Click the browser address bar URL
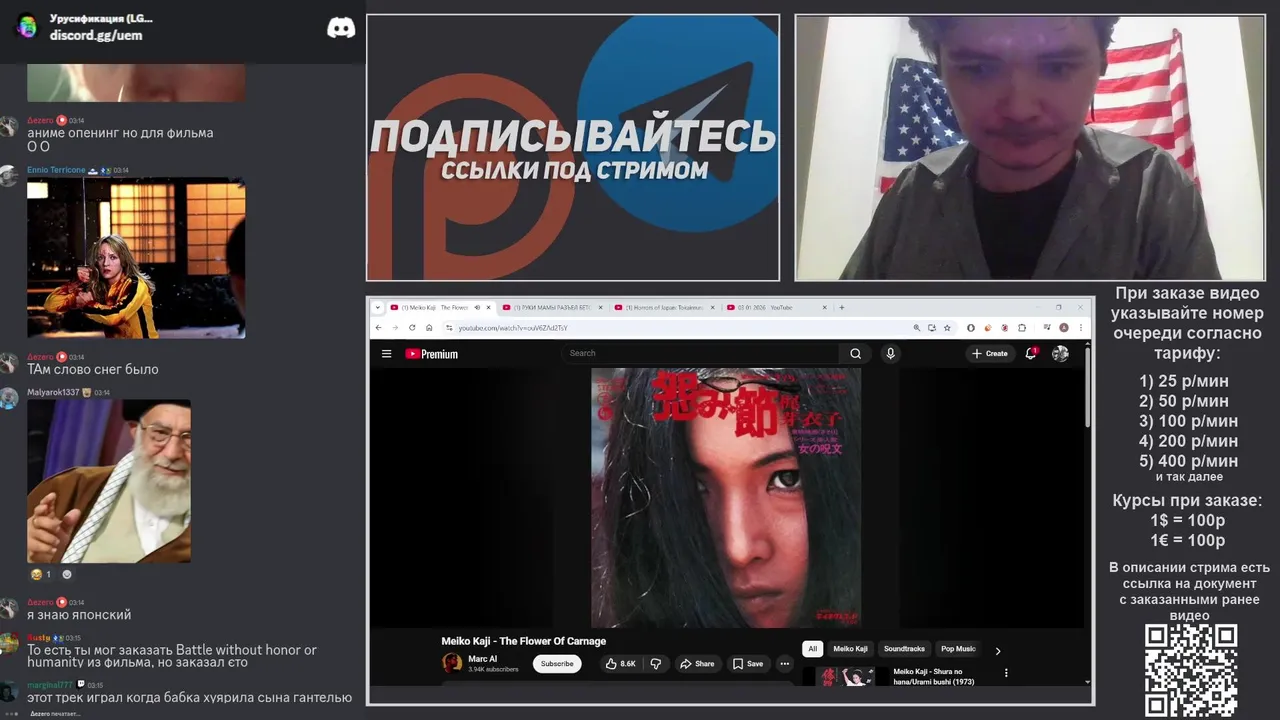Screen dimensions: 1280x720 [513, 328]
